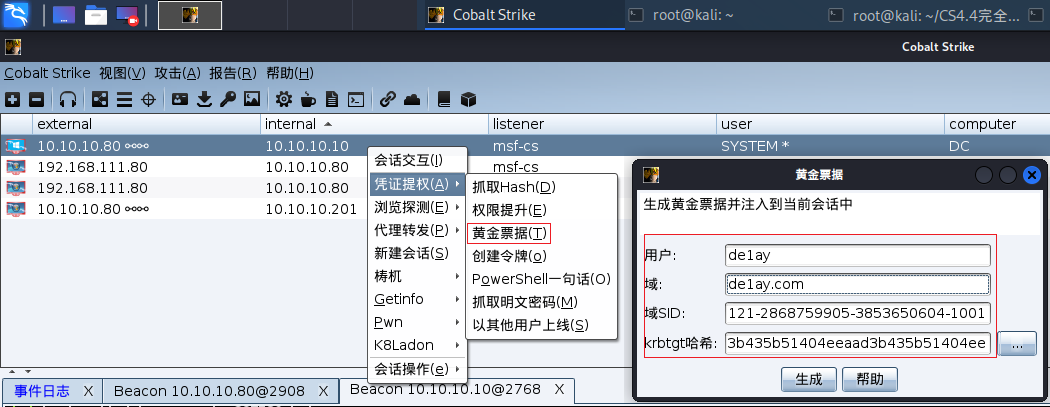The image size is (1050, 407).
Task: Open help with the book icon
Action: coord(444,100)
